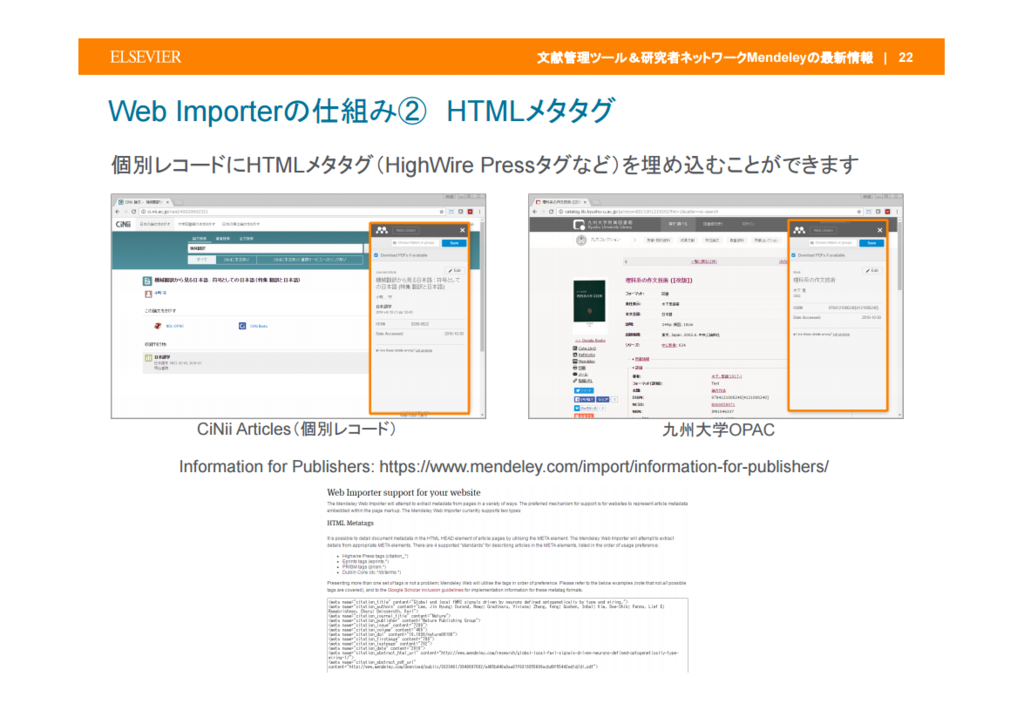Open Choose folders or groups dropdown in the Kyushu OPAC popup
This screenshot has width=1024, height=724.
click(x=833, y=243)
